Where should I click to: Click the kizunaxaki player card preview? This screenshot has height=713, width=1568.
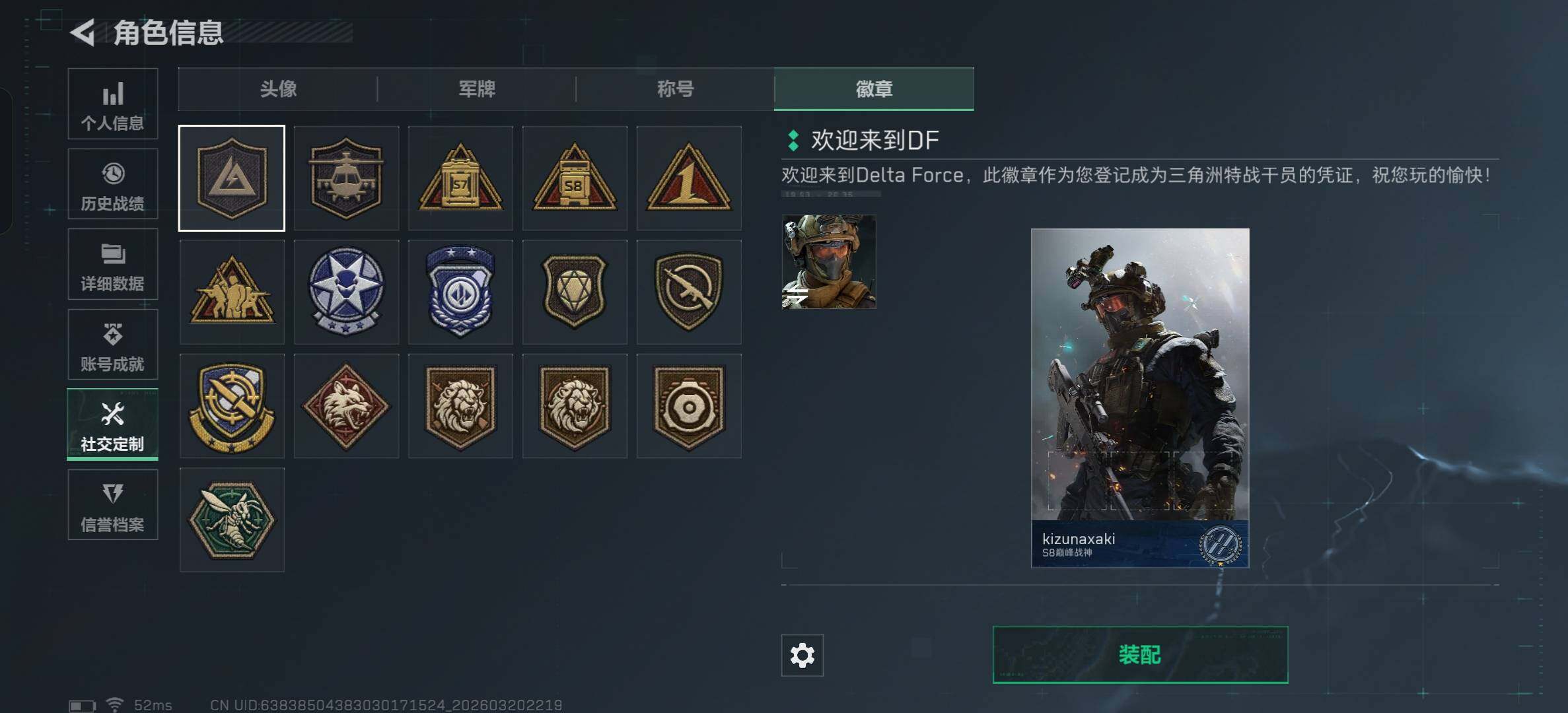[1140, 398]
